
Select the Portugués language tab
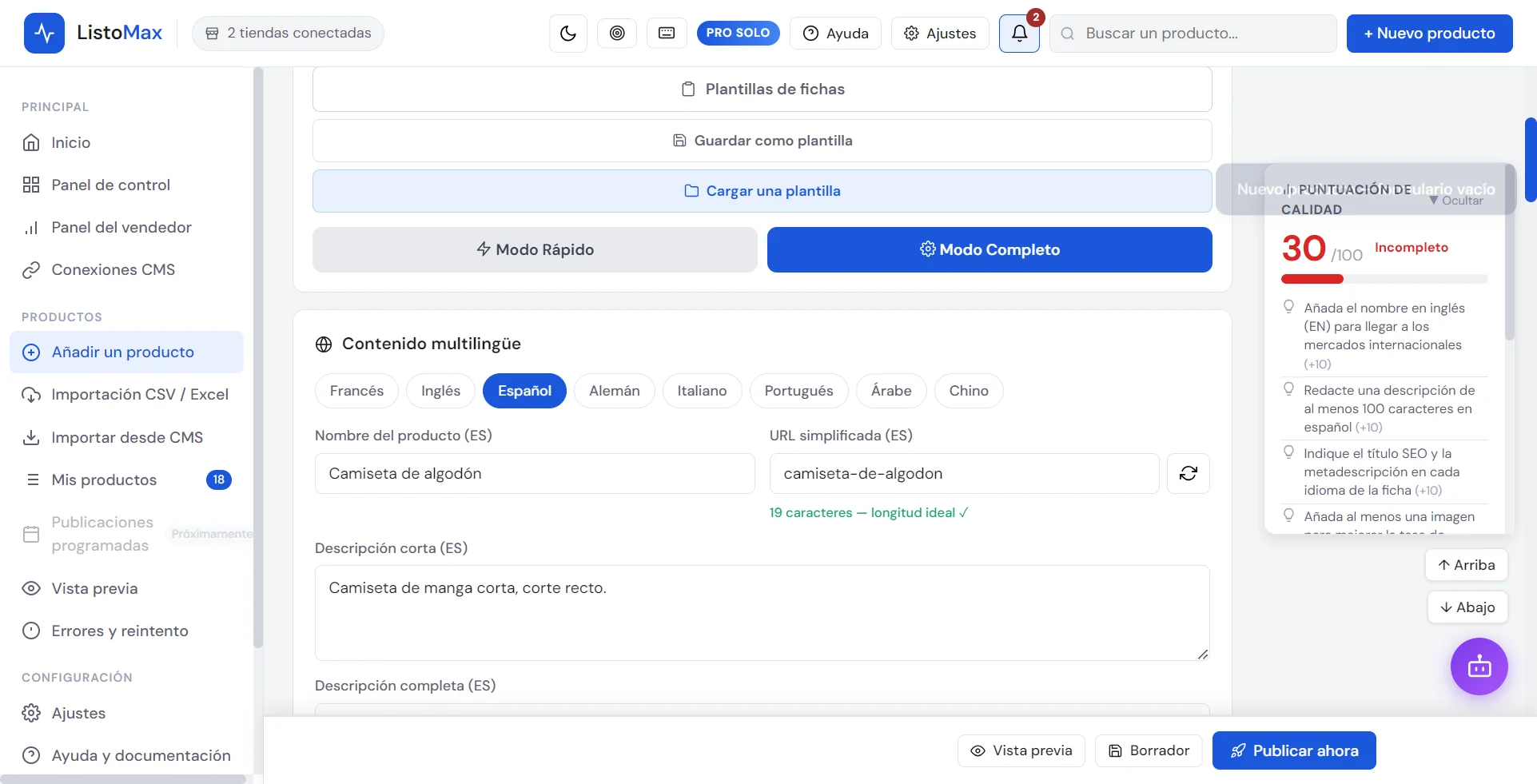pyautogui.click(x=798, y=391)
